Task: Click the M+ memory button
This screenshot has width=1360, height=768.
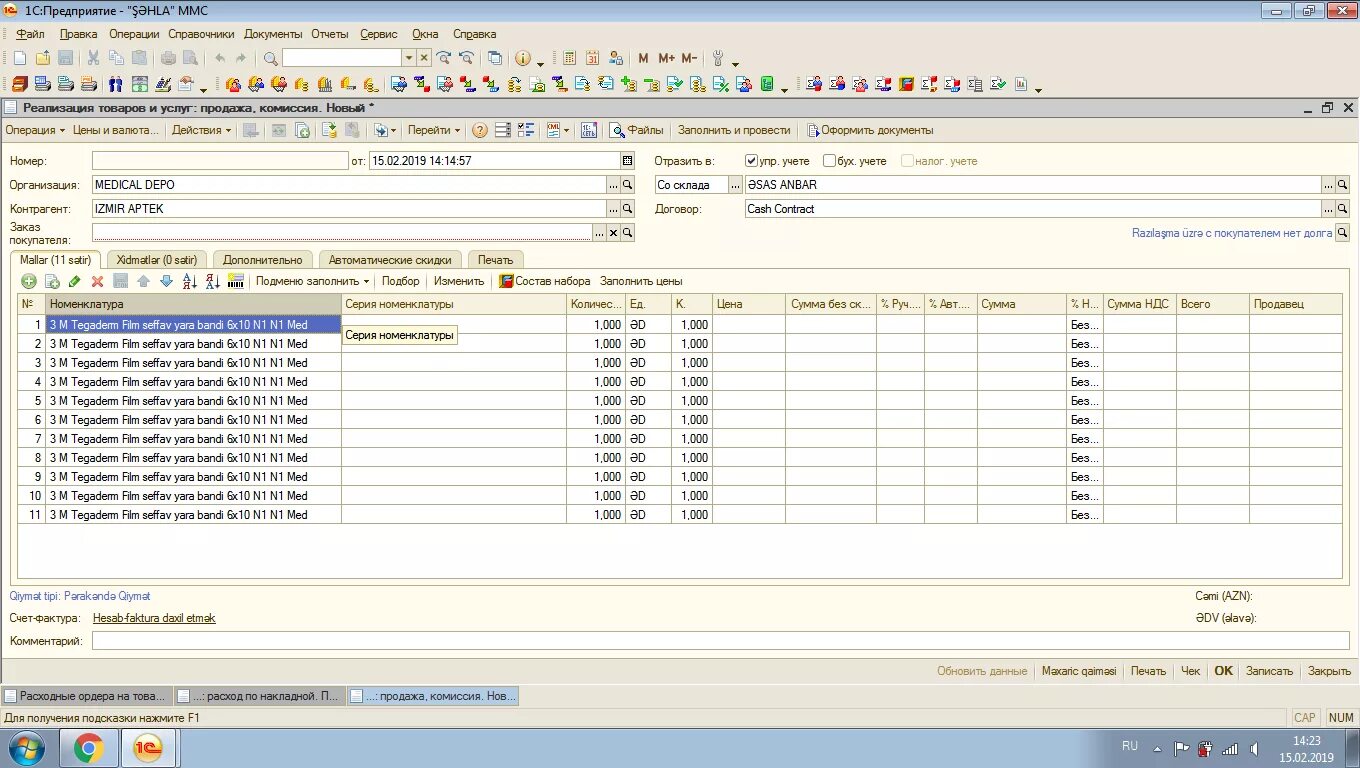Action: pos(666,58)
